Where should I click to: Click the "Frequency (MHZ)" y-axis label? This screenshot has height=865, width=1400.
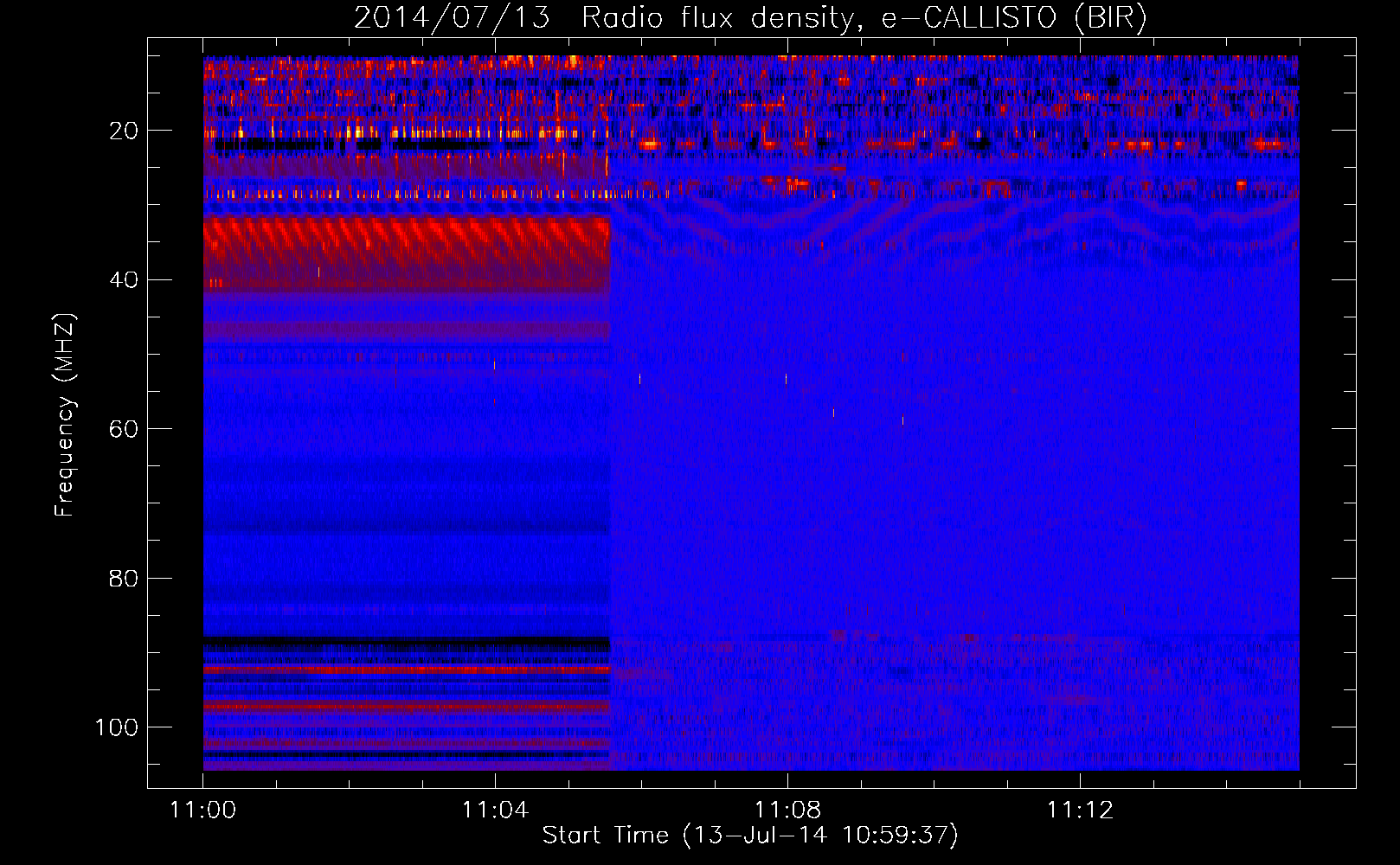click(65, 415)
